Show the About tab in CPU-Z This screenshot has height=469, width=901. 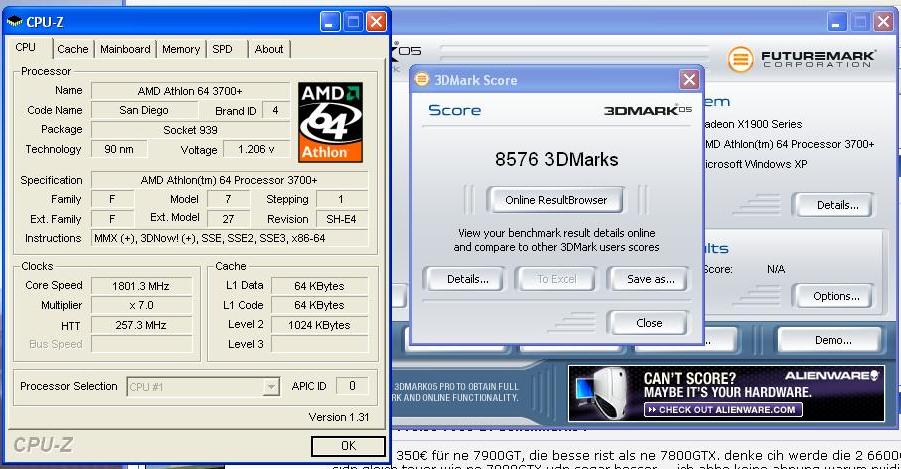tap(269, 49)
